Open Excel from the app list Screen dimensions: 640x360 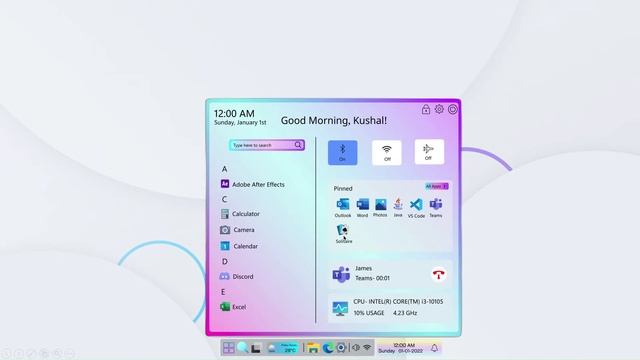pyautogui.click(x=233, y=307)
